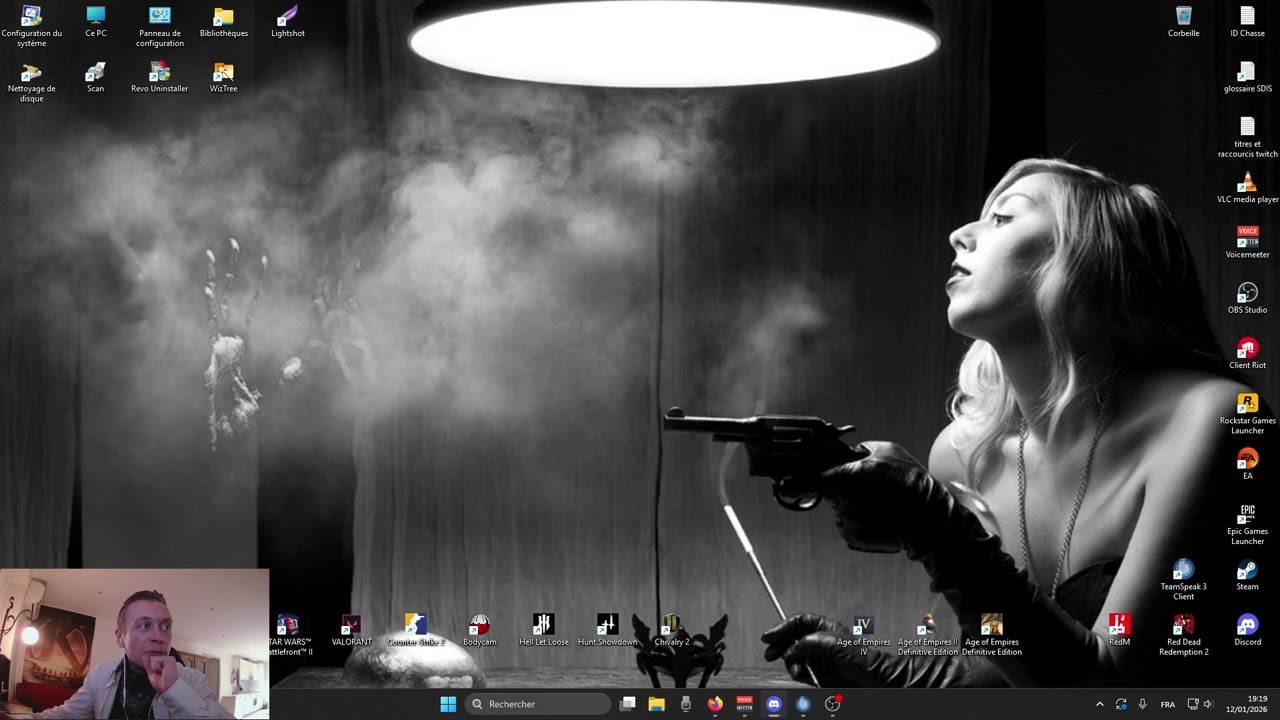Select the Revo Uninstaller icon

[160, 78]
